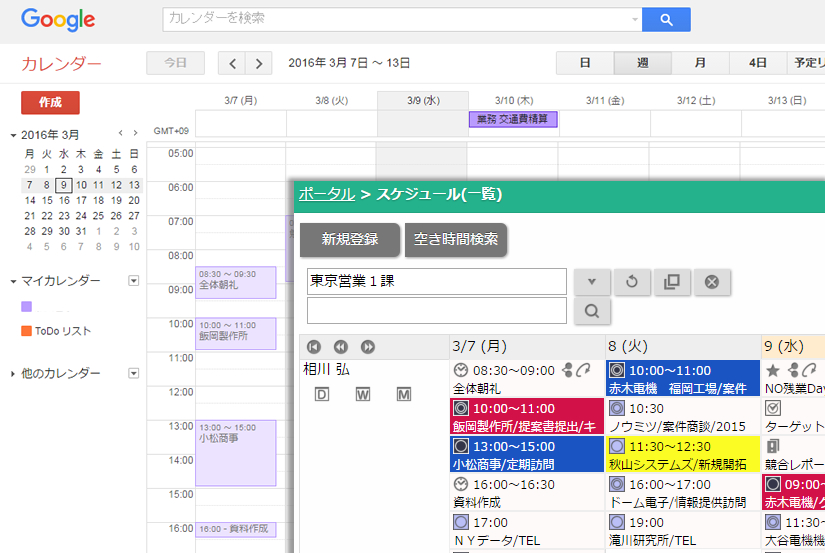Click the schedule forward icon
The width and height of the screenshot is (825, 553).
[368, 347]
